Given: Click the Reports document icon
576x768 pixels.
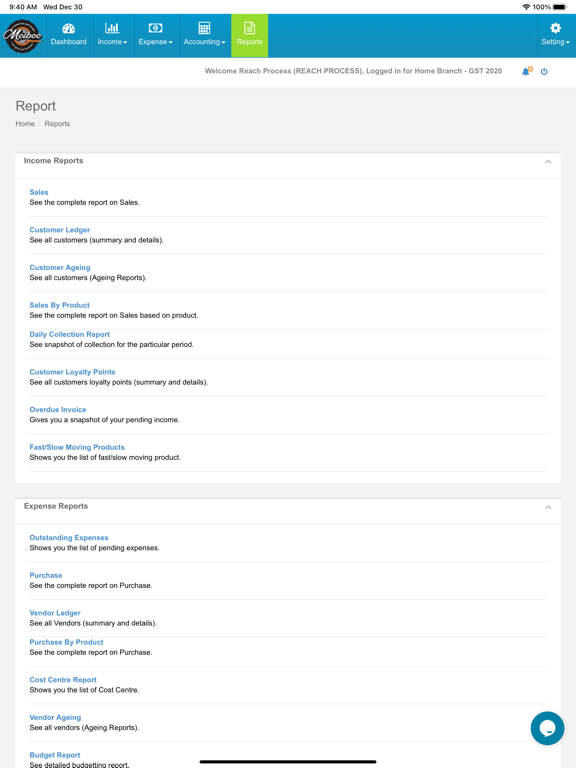Looking at the screenshot, I should (249, 28).
